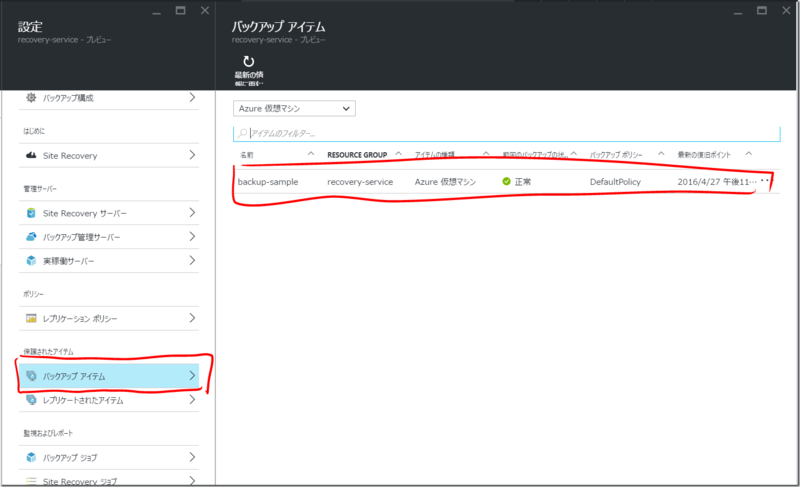The width and height of the screenshot is (800, 487).
Task: Sort by 最新の復旧ポイント column header
Action: pos(704,155)
